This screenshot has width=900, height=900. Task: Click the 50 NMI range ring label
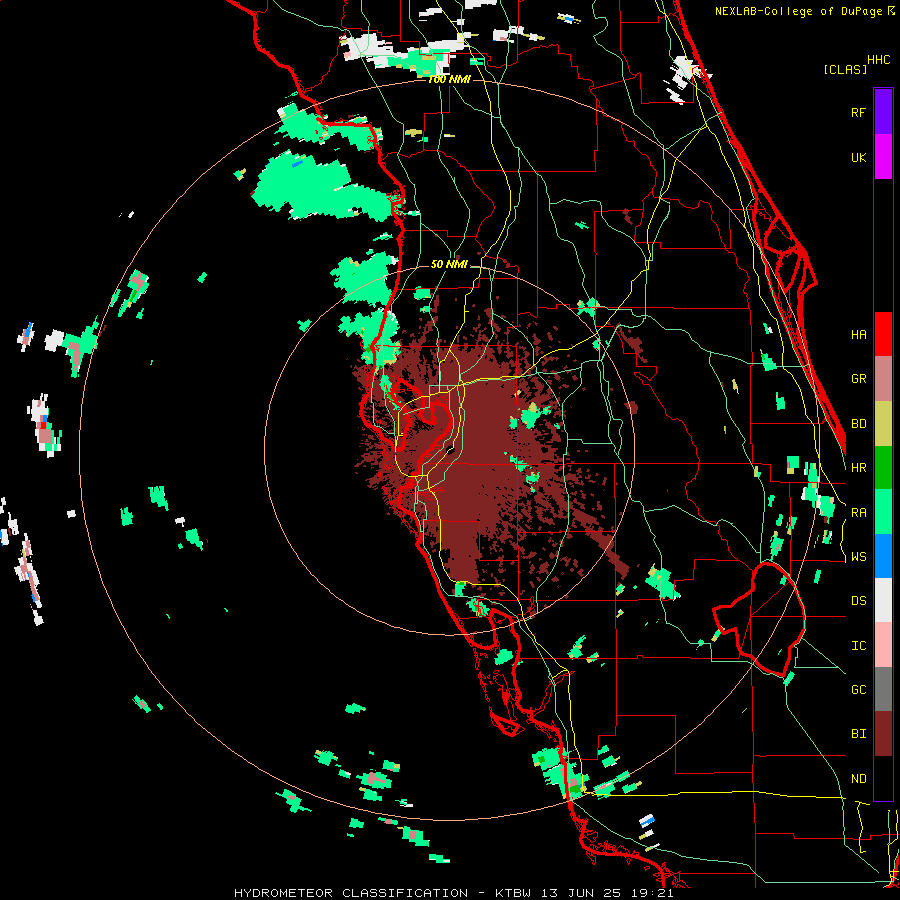pos(449,264)
